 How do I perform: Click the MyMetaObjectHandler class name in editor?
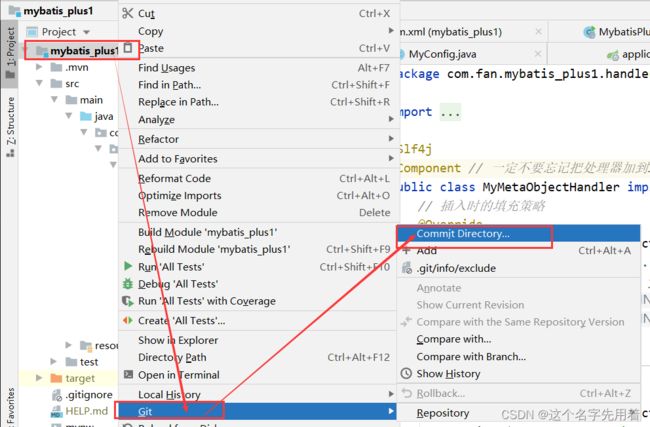[x=551, y=187]
